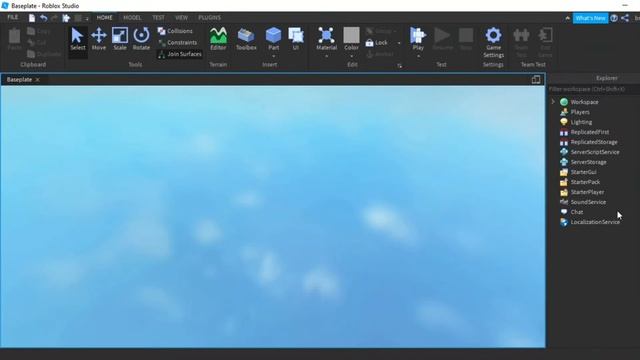The width and height of the screenshot is (640, 360).
Task: Open the Part type dropdown arrow
Action: (273, 56)
